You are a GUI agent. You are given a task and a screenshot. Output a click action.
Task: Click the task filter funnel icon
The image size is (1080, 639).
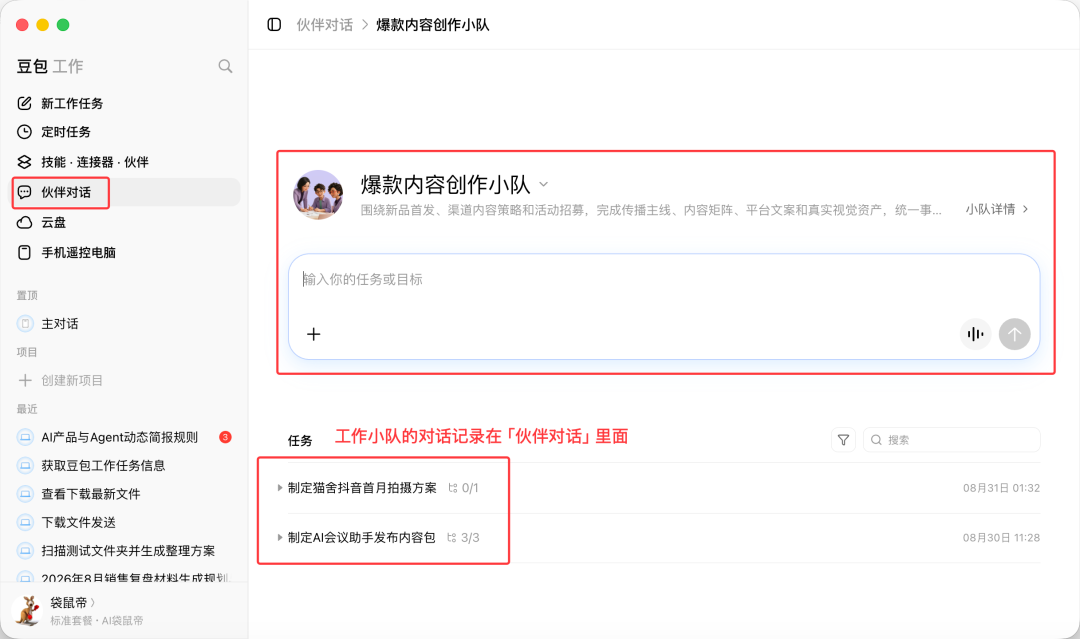pyautogui.click(x=843, y=440)
